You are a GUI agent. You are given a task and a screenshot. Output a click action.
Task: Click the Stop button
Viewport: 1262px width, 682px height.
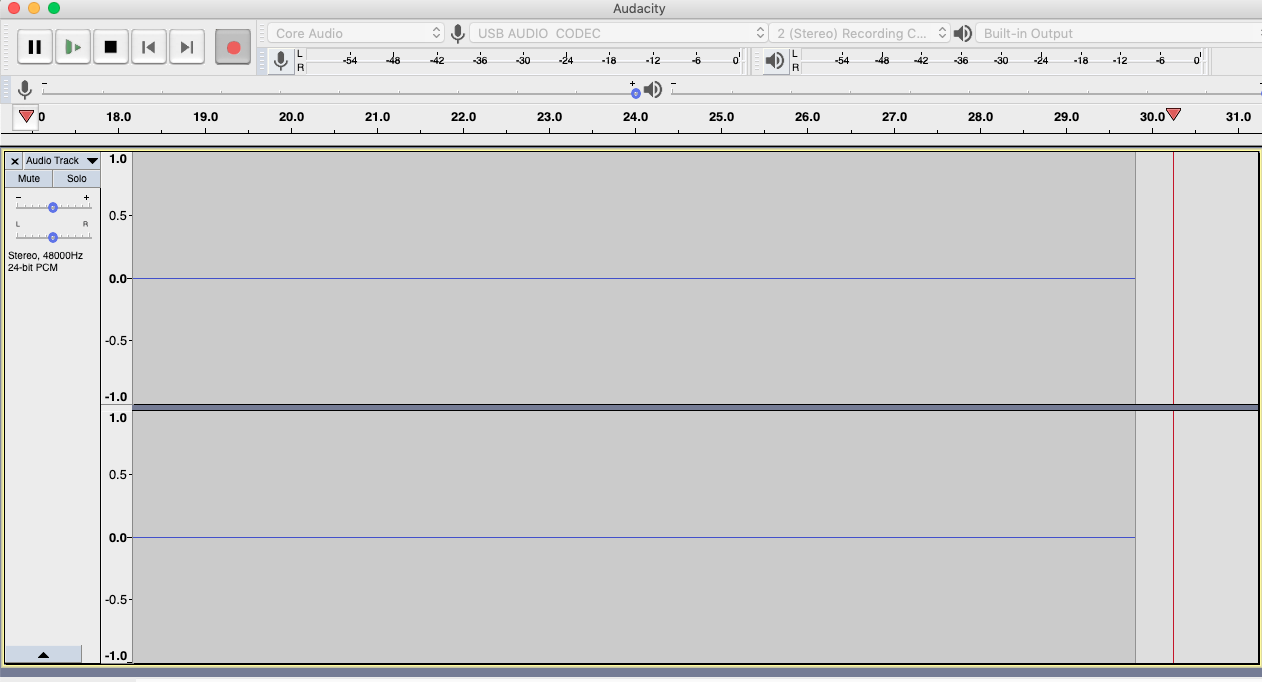[111, 46]
